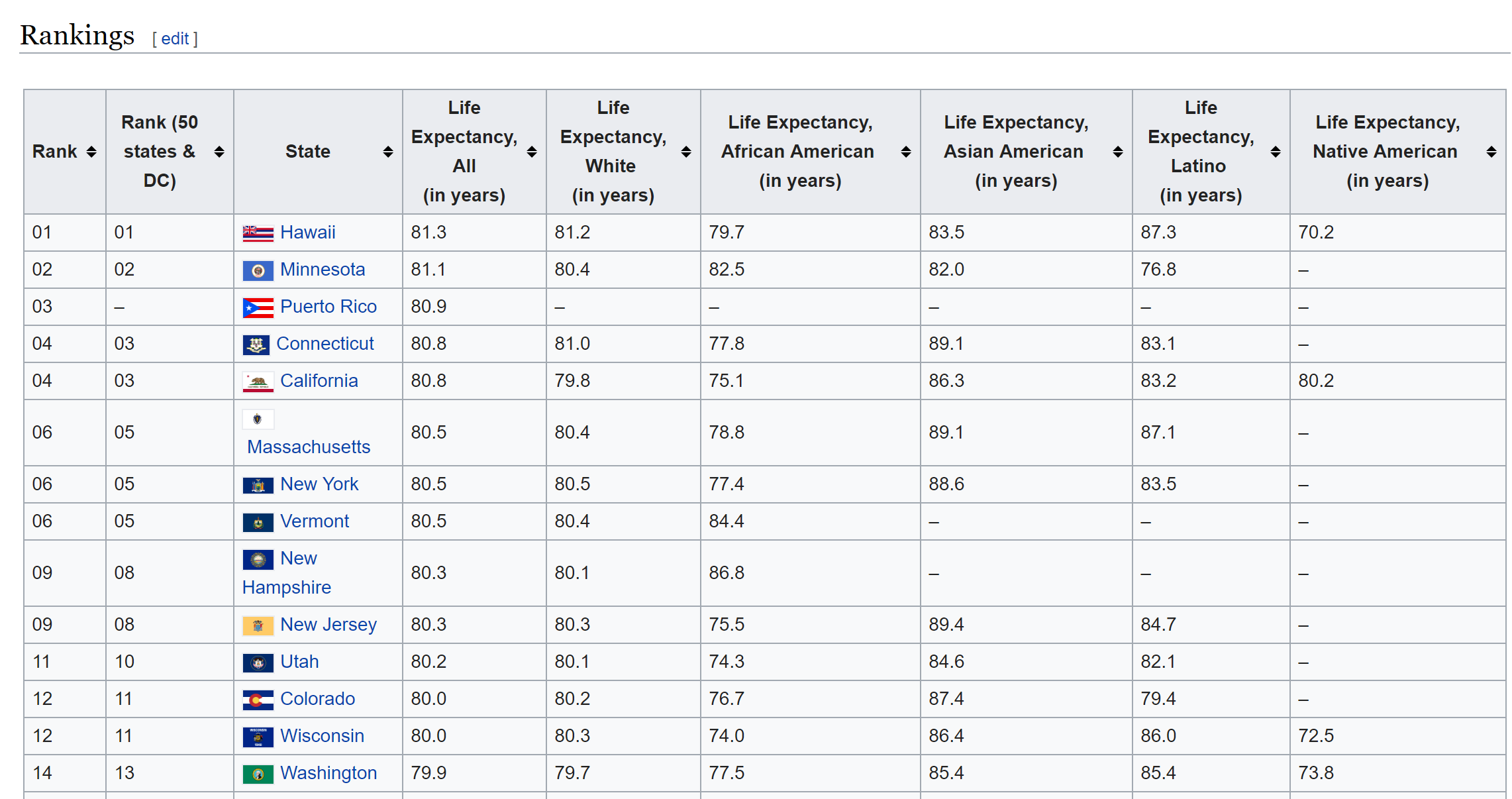Image resolution: width=1512 pixels, height=799 pixels.
Task: Click the New Jersey flag icon
Action: pyautogui.click(x=258, y=625)
